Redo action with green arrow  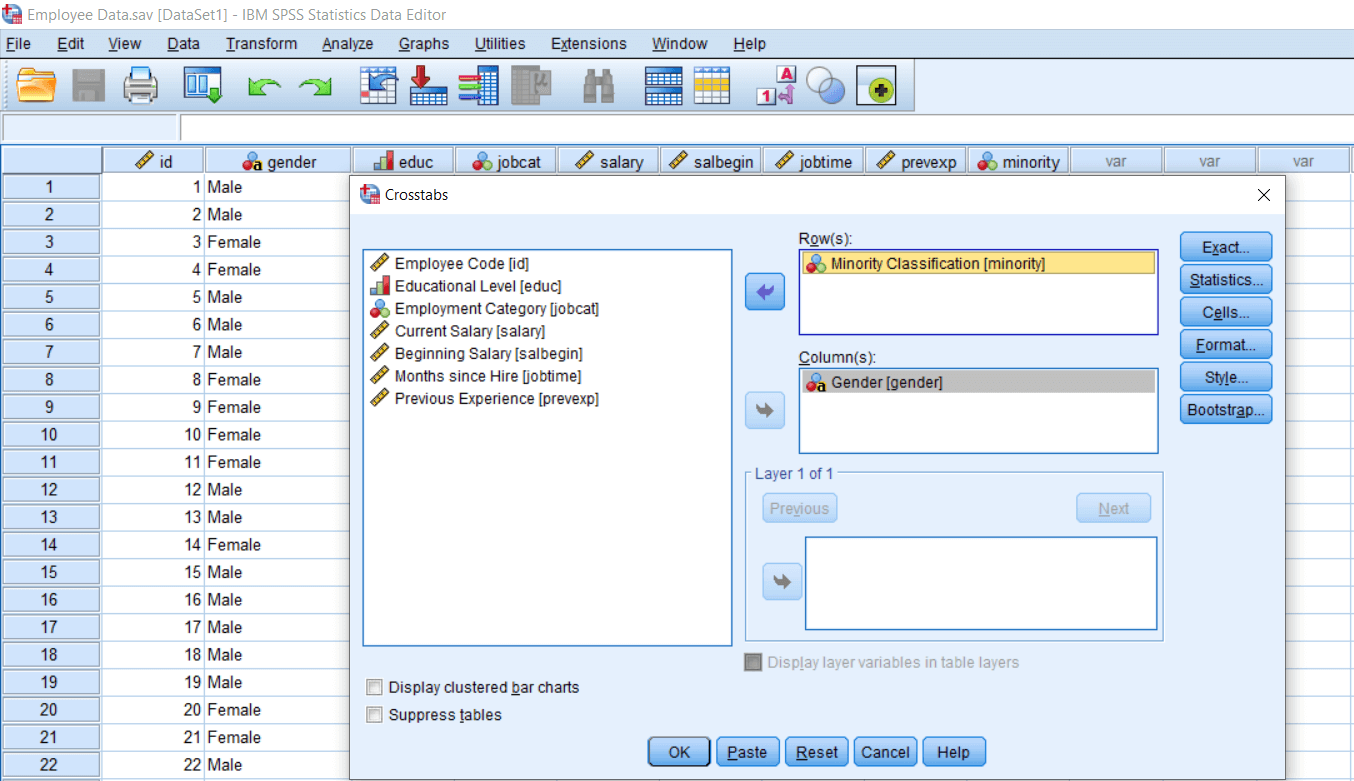[315, 88]
